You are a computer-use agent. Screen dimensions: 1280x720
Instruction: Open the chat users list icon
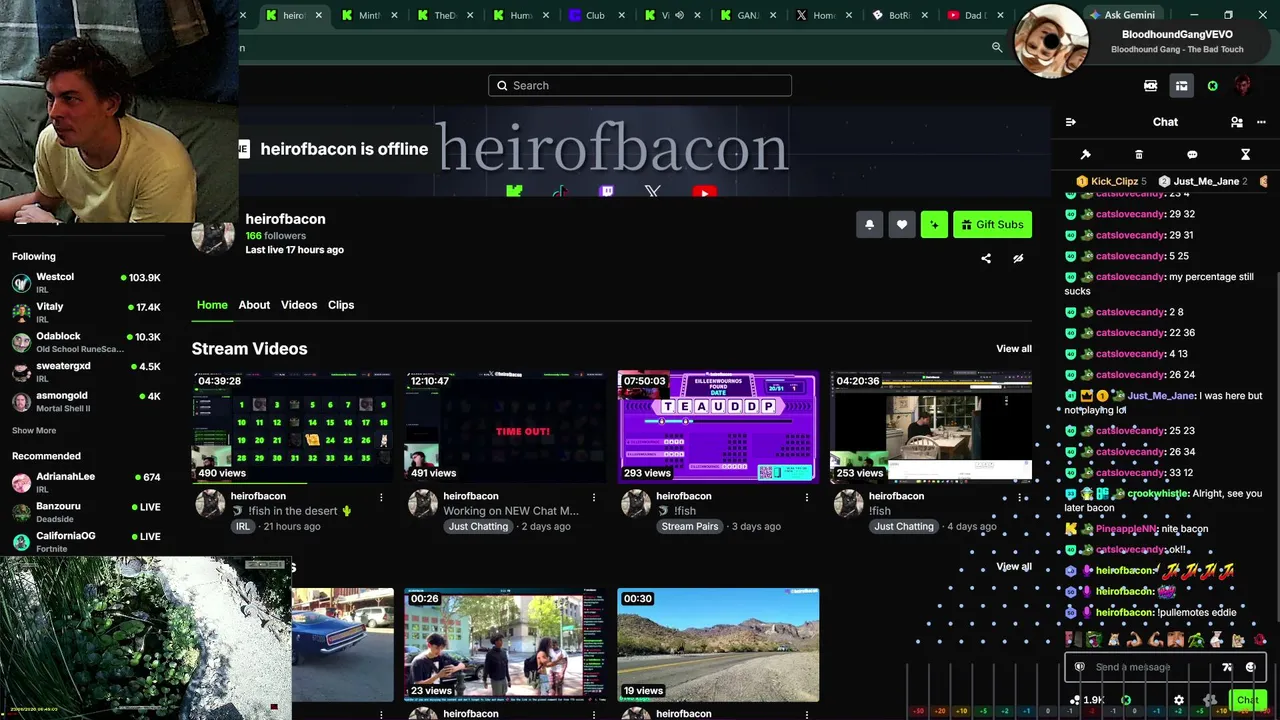pos(1237,122)
